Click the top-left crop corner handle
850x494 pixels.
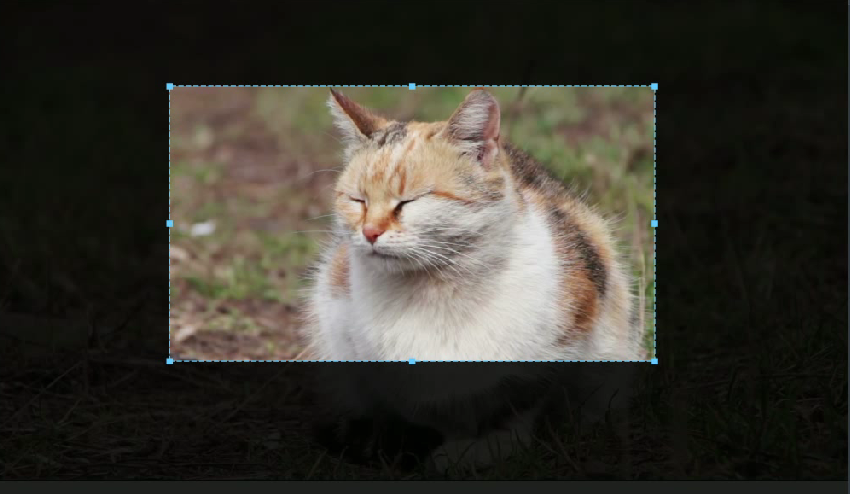tap(170, 87)
